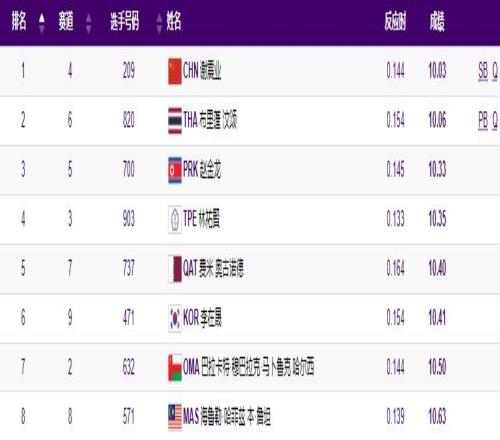The height and width of the screenshot is (440, 500).
Task: Select the result 10.63 in the last row
Action: pyautogui.click(x=437, y=417)
